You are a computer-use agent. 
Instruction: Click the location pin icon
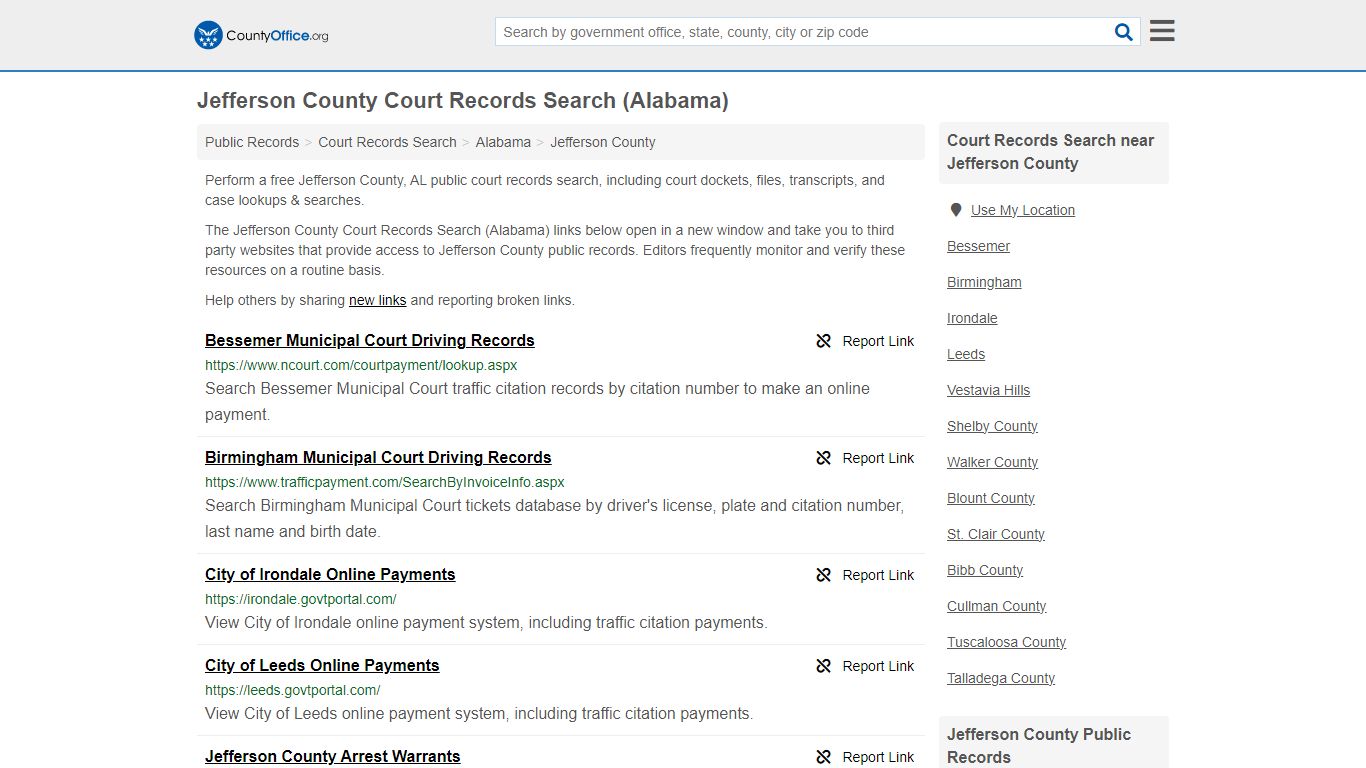[x=956, y=210]
